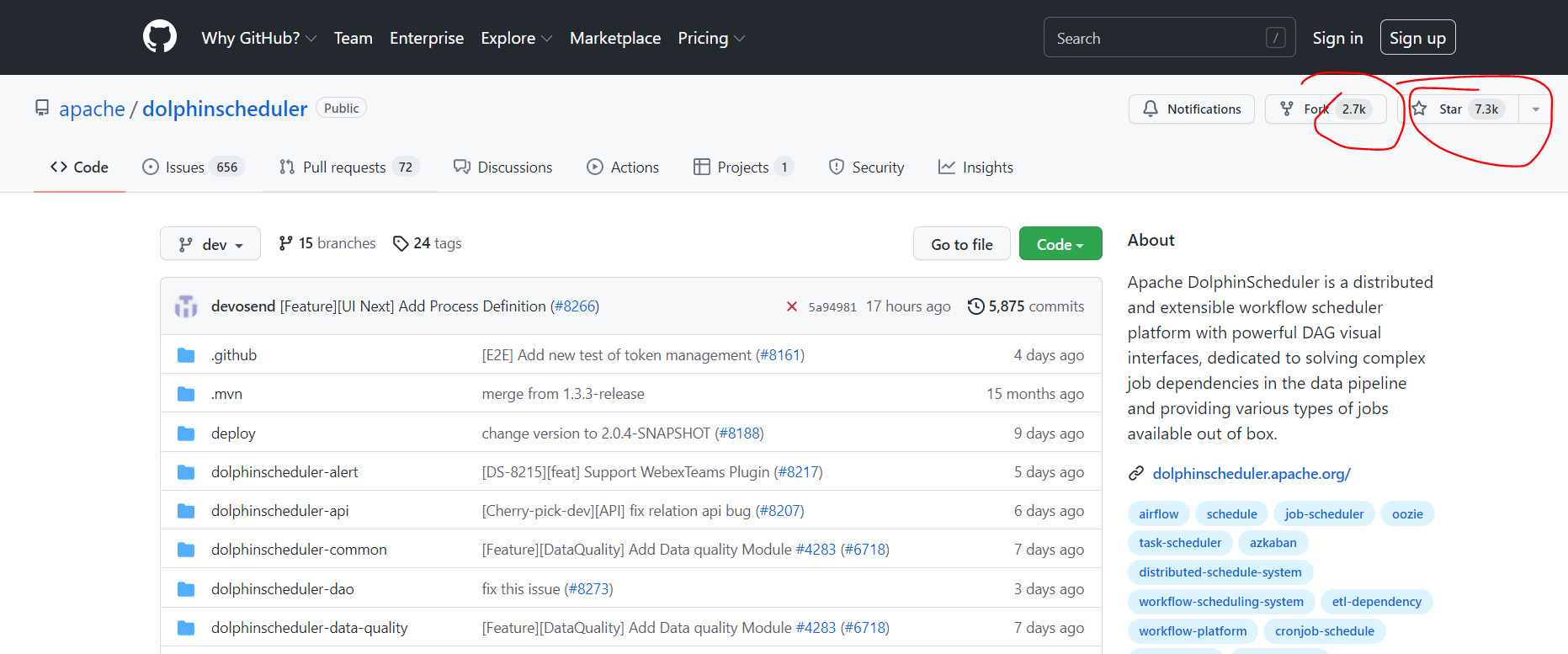
Task: Click the airflow topic tag
Action: pyautogui.click(x=1158, y=514)
